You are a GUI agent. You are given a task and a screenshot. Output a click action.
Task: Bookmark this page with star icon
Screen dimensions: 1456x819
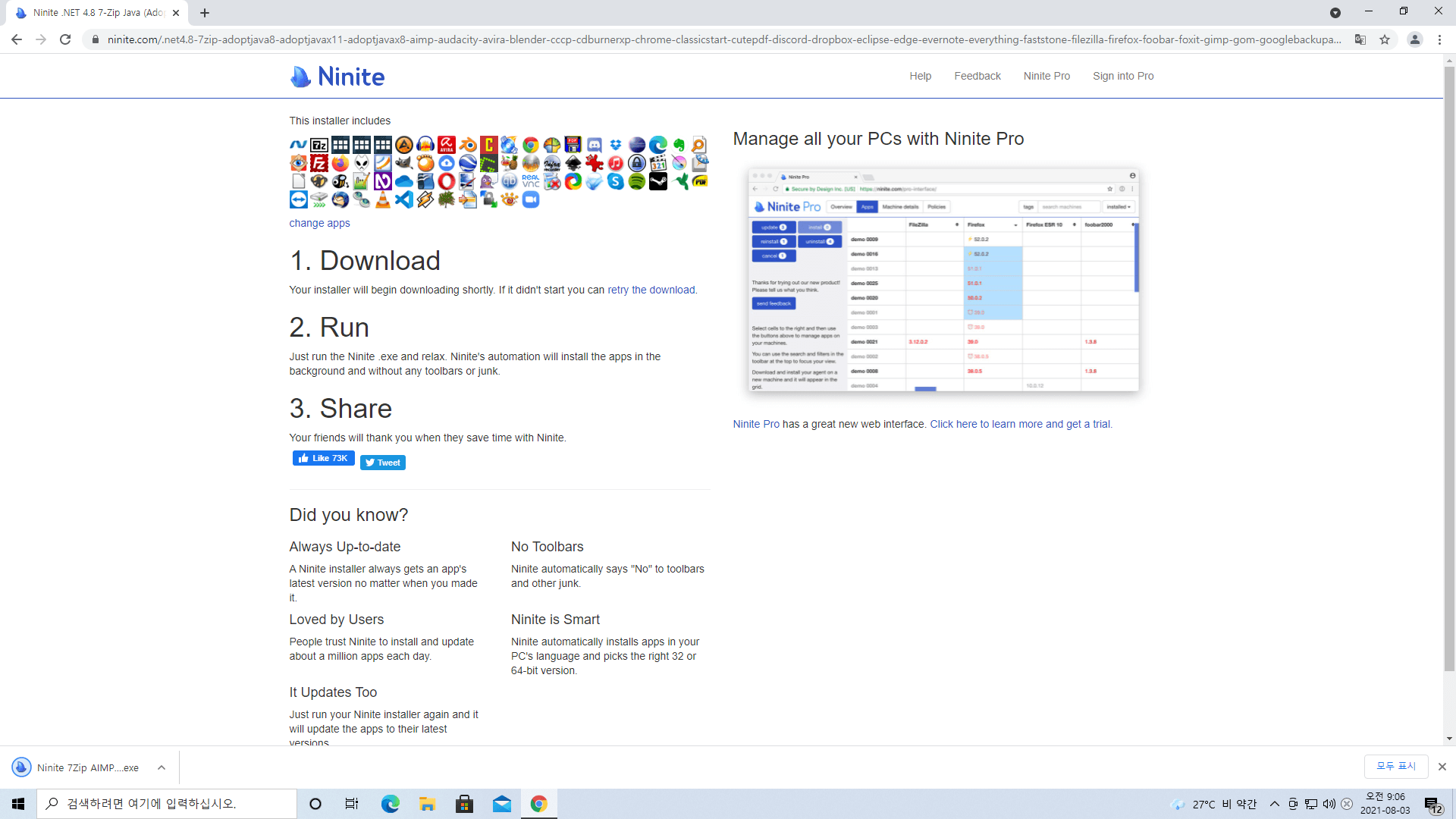(x=1385, y=39)
